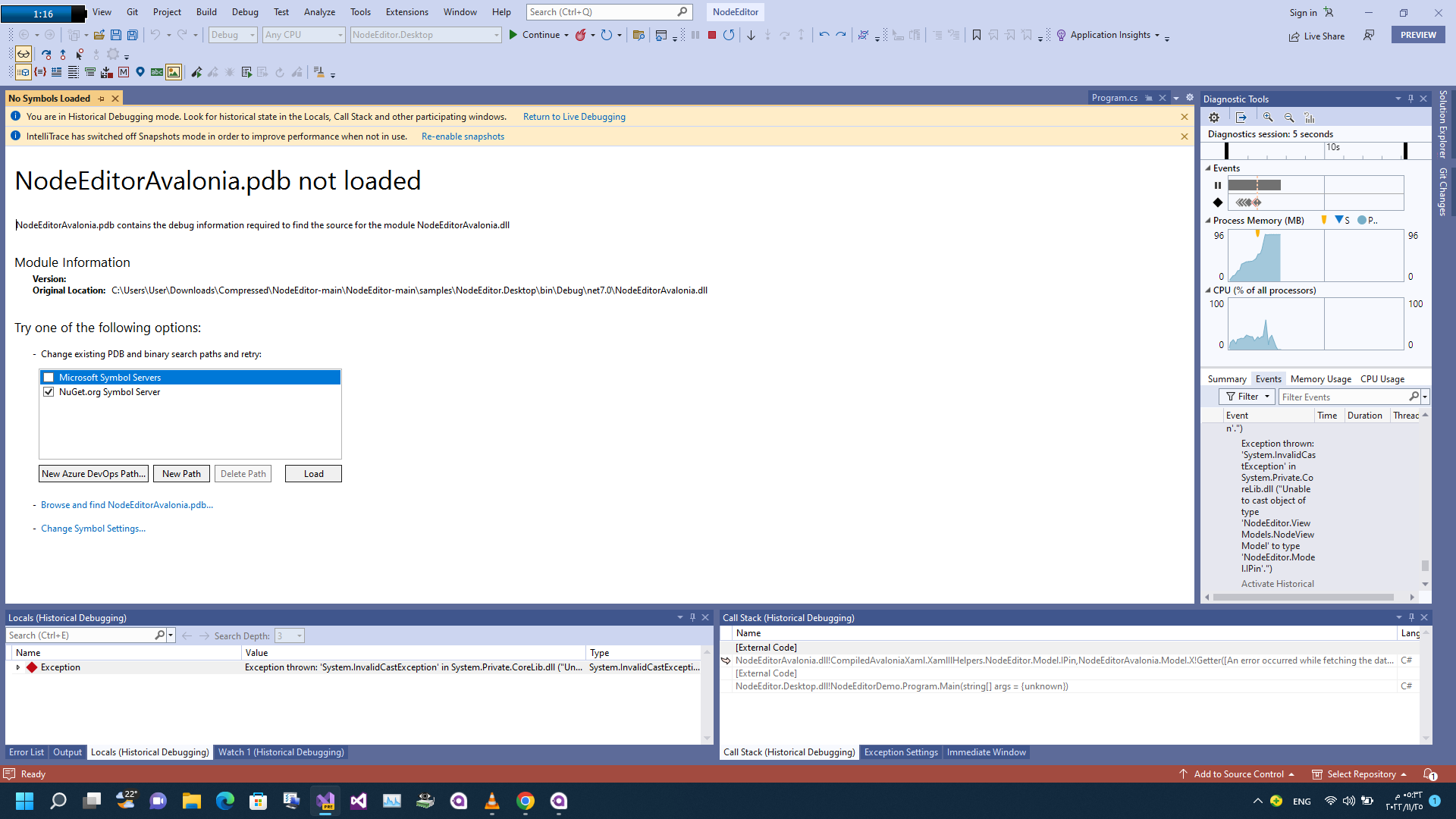The width and height of the screenshot is (1456, 819).
Task: Enable the Microsoft Symbol Servers checkbox
Action: pos(49,377)
